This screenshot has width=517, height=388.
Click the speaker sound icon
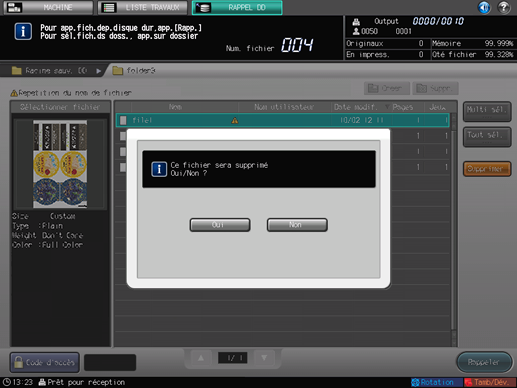click(x=484, y=7)
